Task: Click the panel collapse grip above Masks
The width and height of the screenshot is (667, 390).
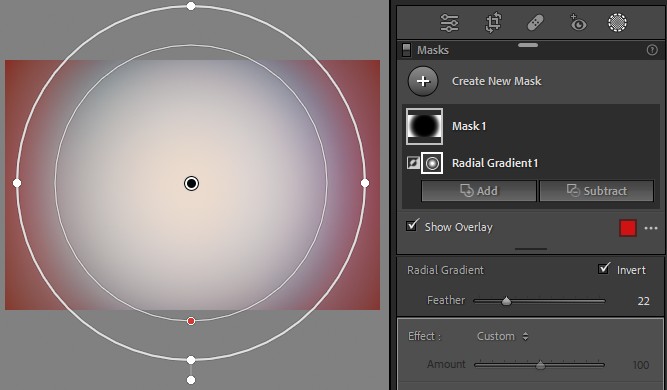Action: click(x=528, y=45)
